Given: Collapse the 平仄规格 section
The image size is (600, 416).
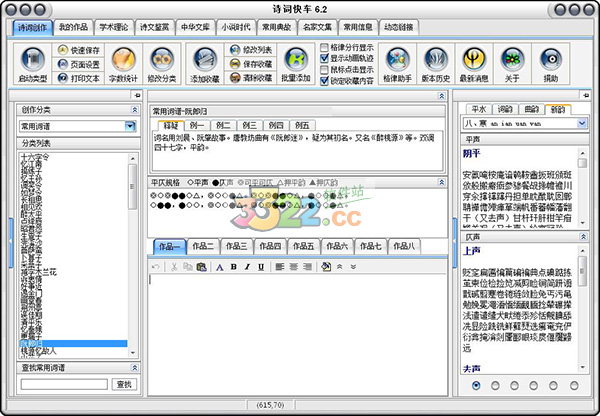Looking at the screenshot, I should pyautogui.click(x=441, y=183).
